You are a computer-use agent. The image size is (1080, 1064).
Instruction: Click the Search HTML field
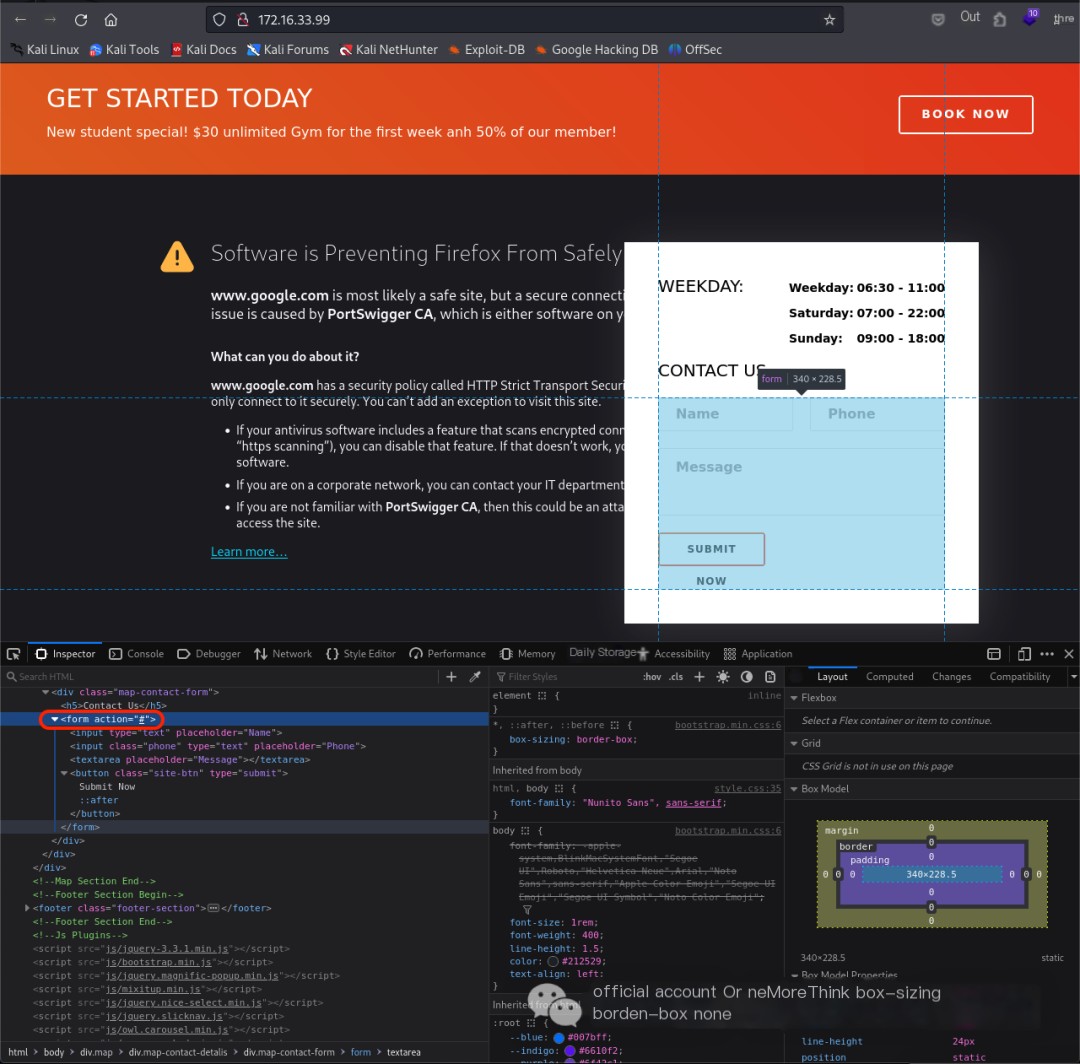click(220, 677)
